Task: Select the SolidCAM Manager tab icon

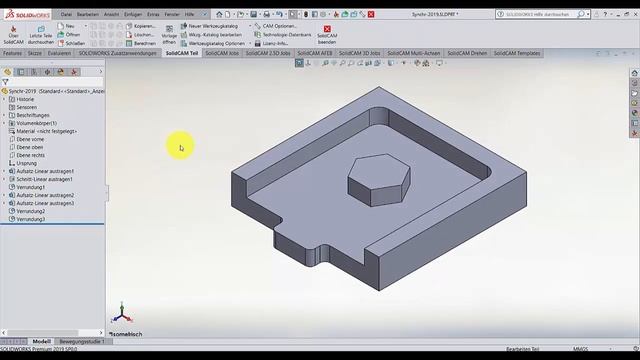Action: (x=74, y=72)
